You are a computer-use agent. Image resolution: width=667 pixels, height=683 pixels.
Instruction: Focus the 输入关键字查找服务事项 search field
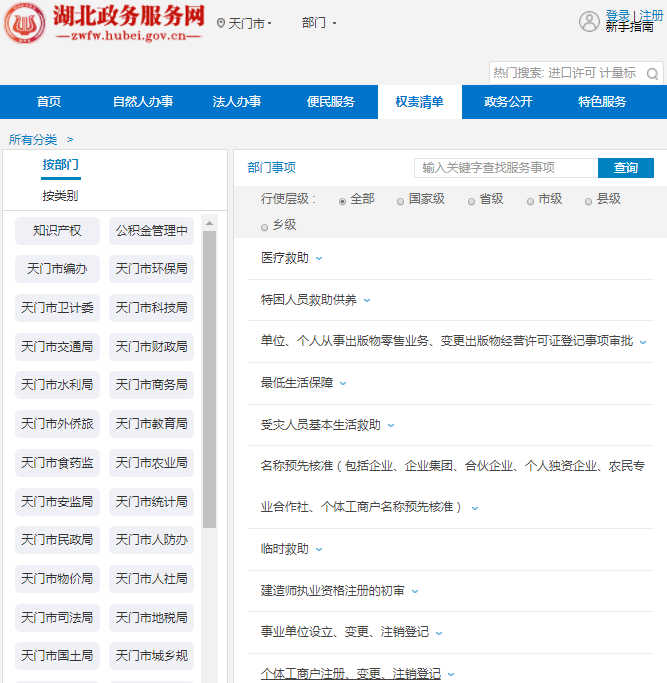505,168
